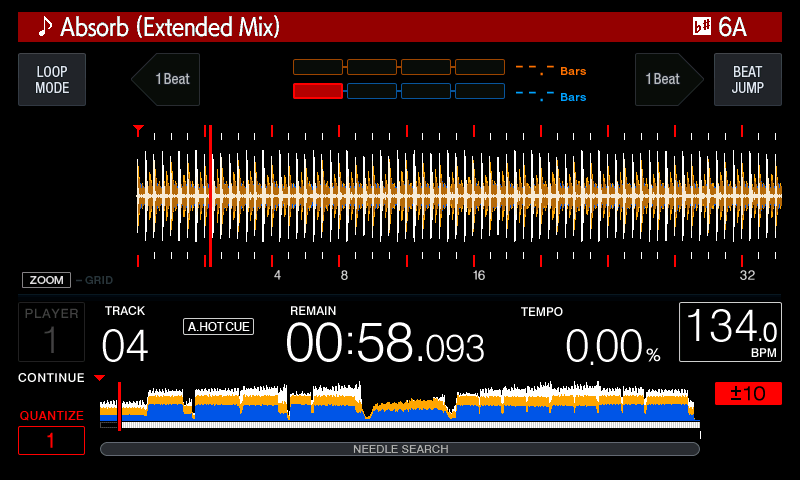The height and width of the screenshot is (480, 800).
Task: Tap the red triangle next to CONTINUE
Action: [x=99, y=378]
